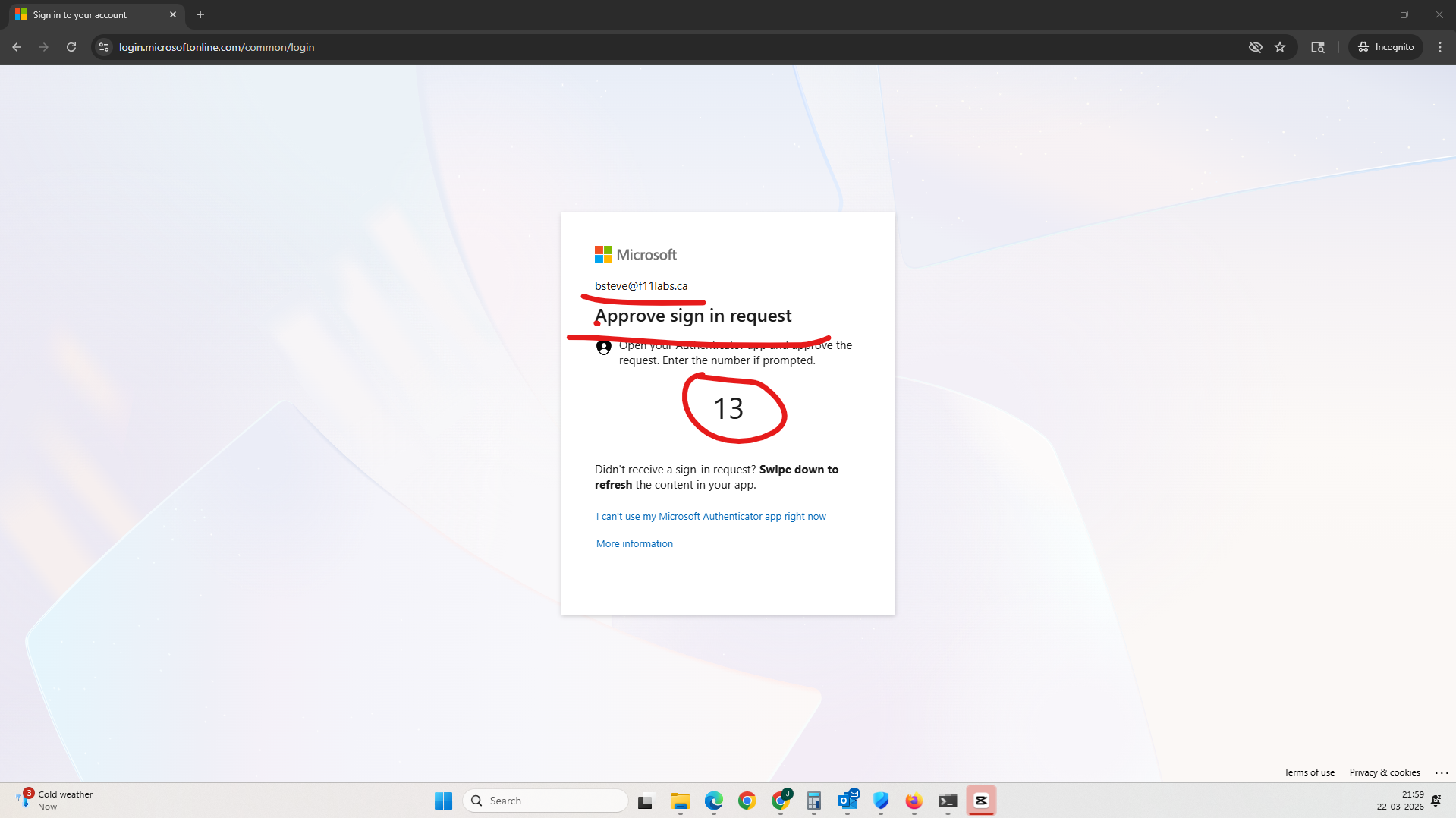1456x818 pixels.
Task: Reload the page with the refresh button
Action: [71, 47]
